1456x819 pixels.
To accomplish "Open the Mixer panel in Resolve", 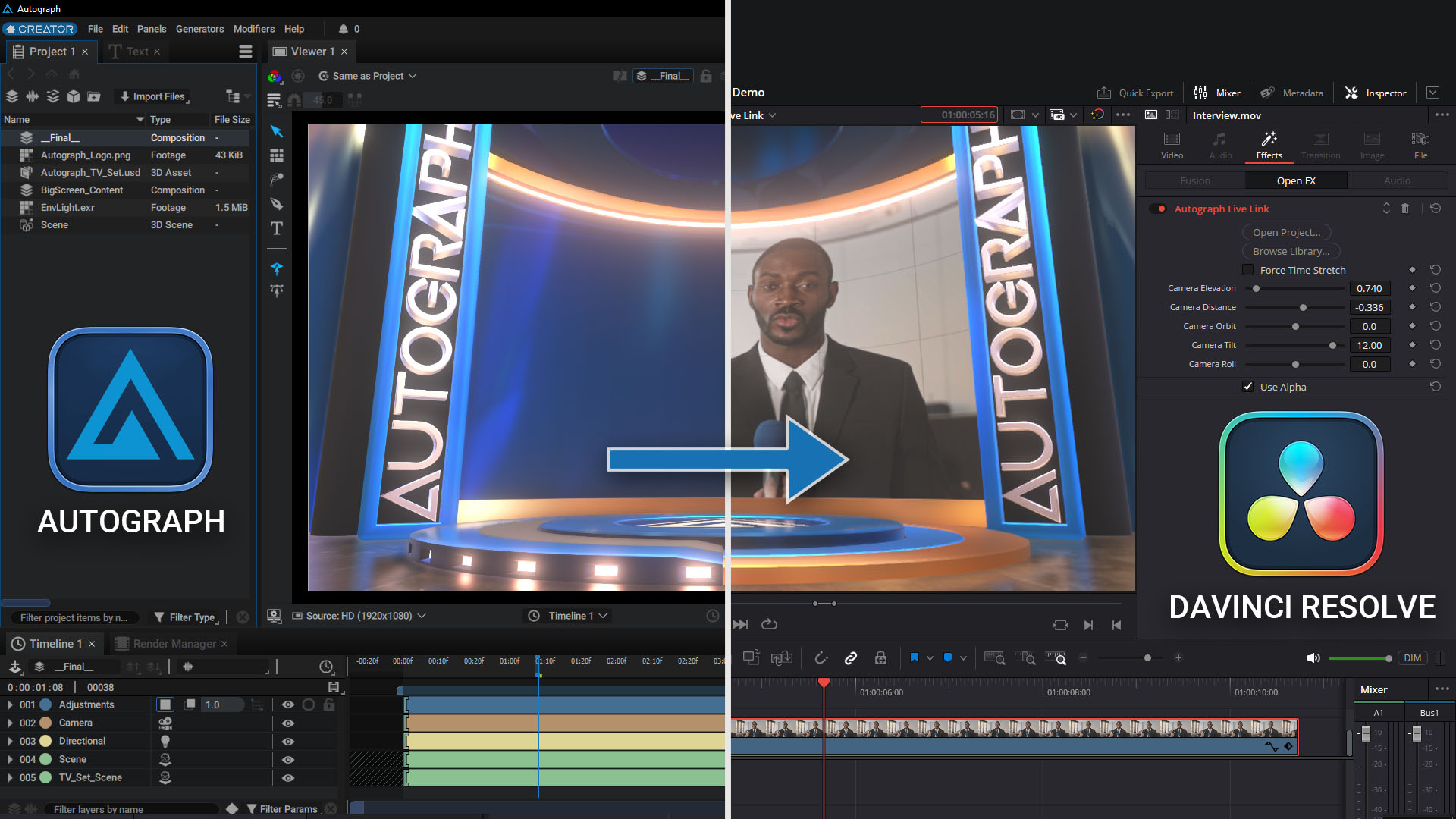I will click(x=1217, y=93).
